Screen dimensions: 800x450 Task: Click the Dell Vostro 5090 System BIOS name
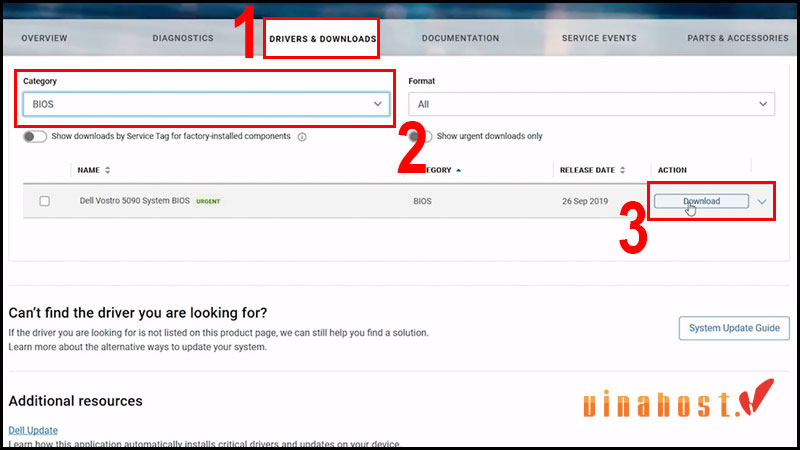(134, 201)
